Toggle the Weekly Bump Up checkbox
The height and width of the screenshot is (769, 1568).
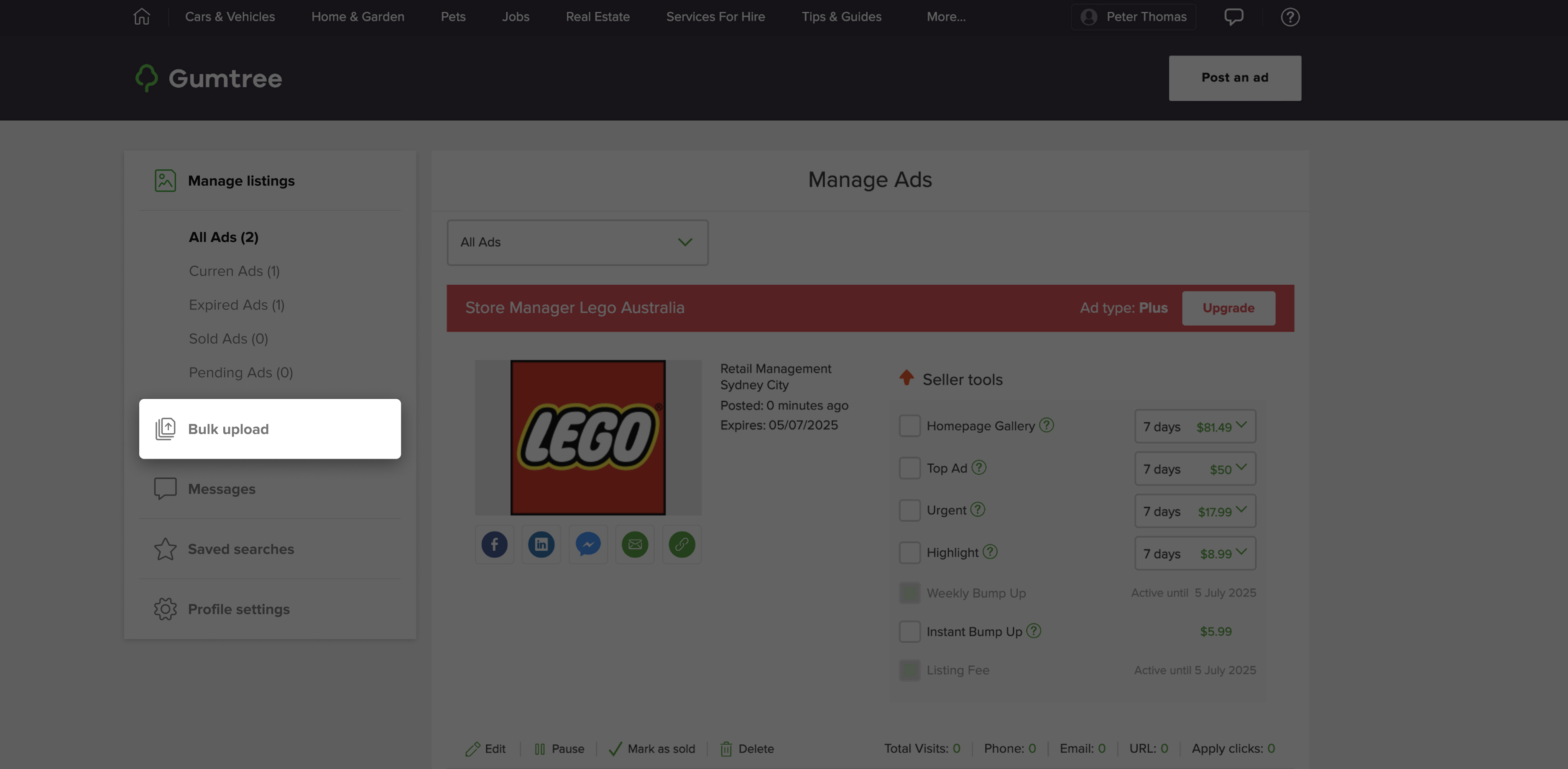pyautogui.click(x=909, y=593)
